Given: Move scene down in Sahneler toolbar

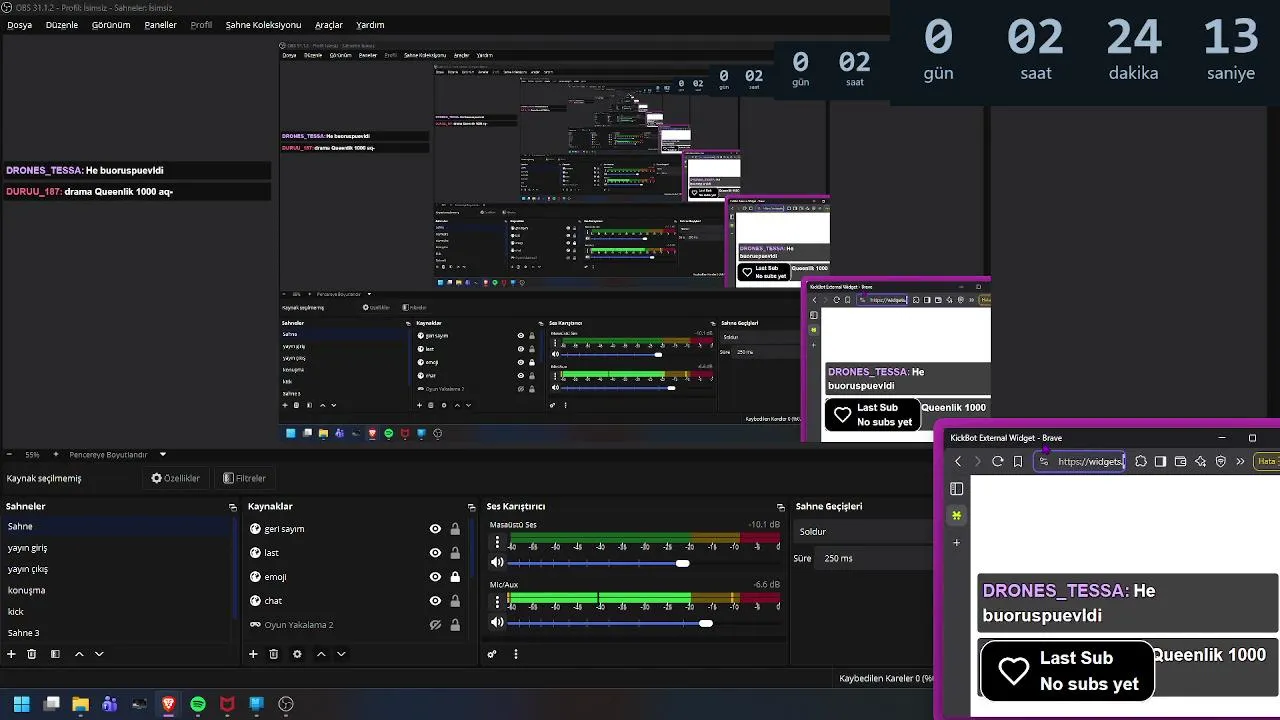Looking at the screenshot, I should (99, 654).
